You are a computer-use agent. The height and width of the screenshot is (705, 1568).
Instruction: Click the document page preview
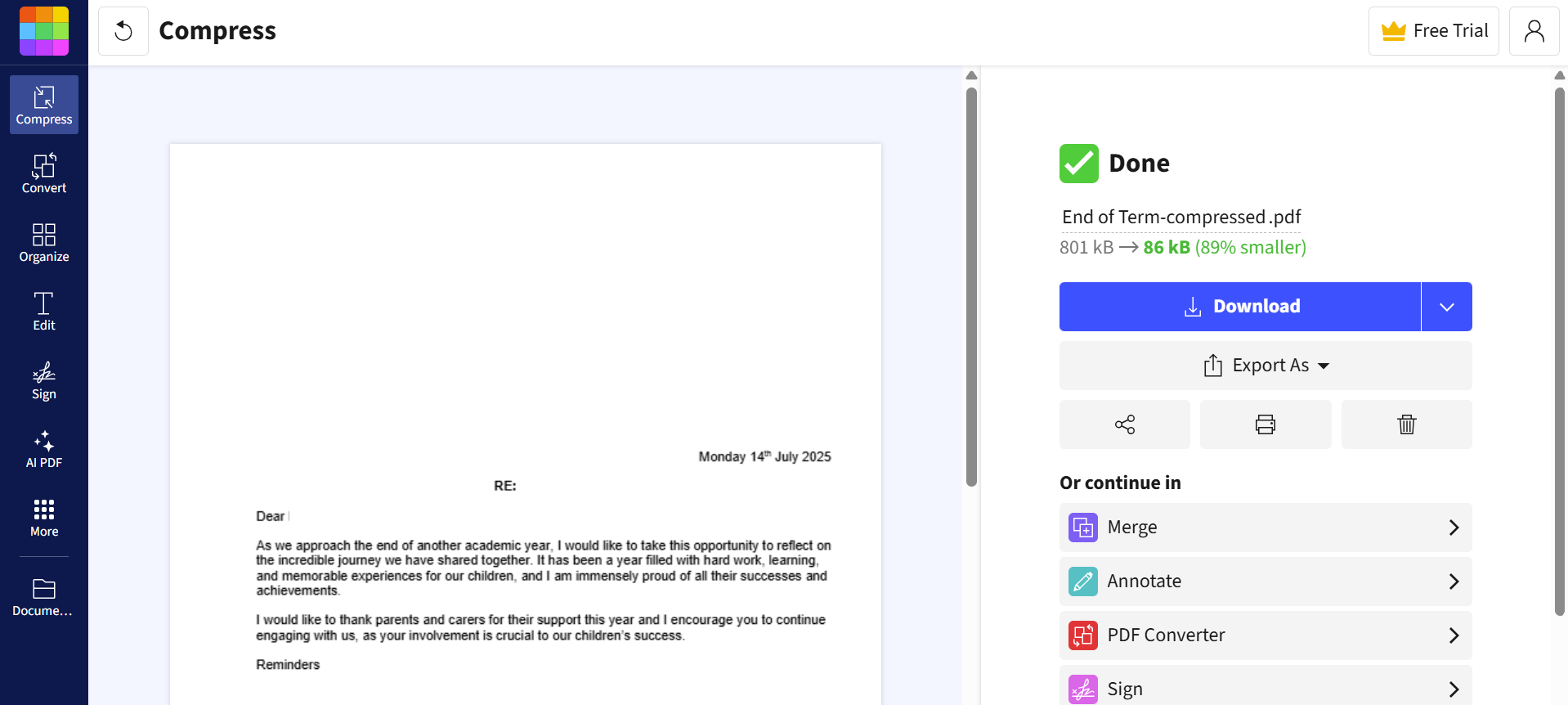(x=526, y=424)
